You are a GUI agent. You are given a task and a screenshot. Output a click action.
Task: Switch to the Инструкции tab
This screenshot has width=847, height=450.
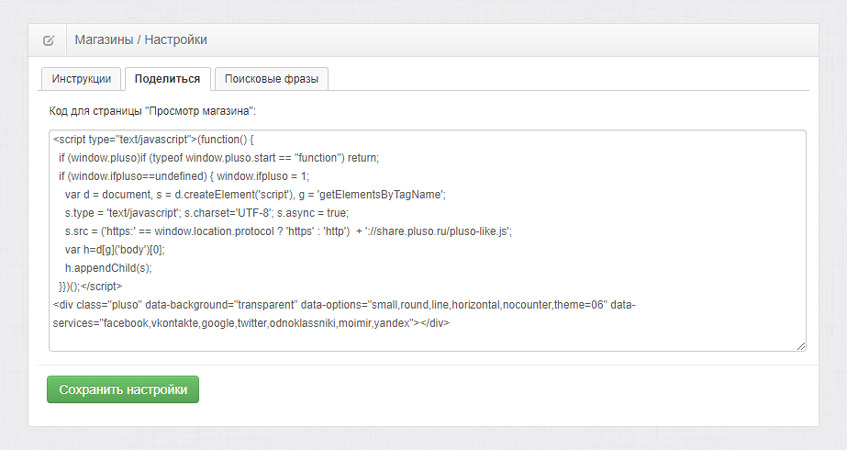tap(81, 79)
